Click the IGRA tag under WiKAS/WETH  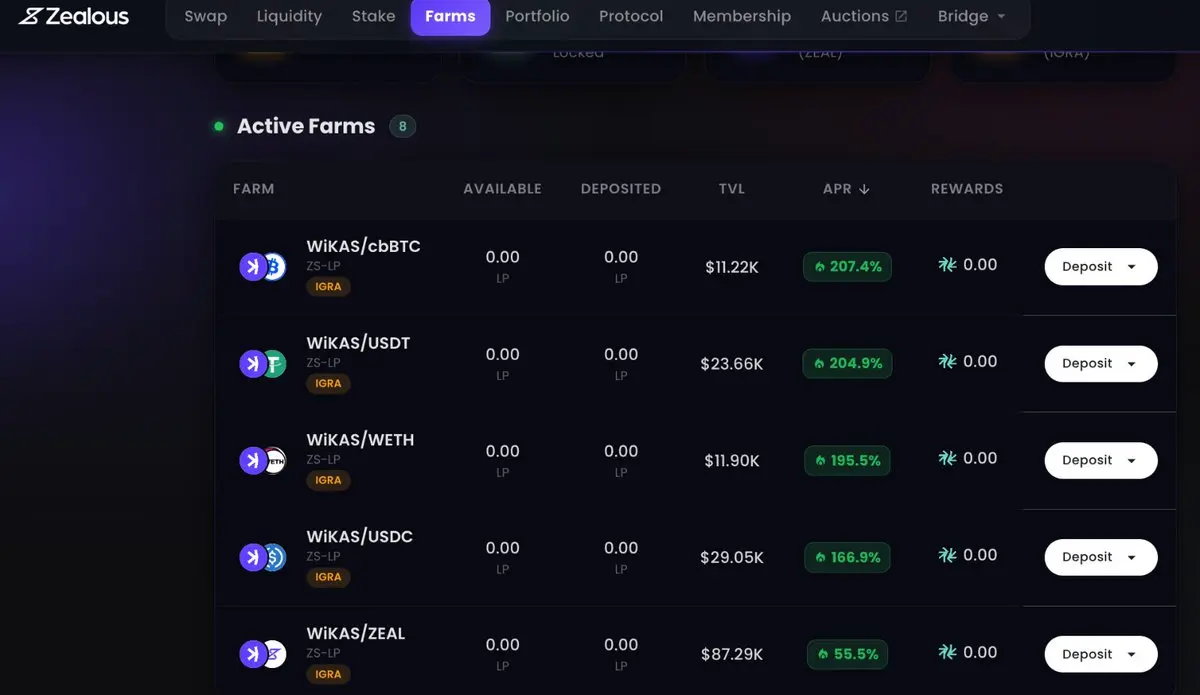click(328, 481)
